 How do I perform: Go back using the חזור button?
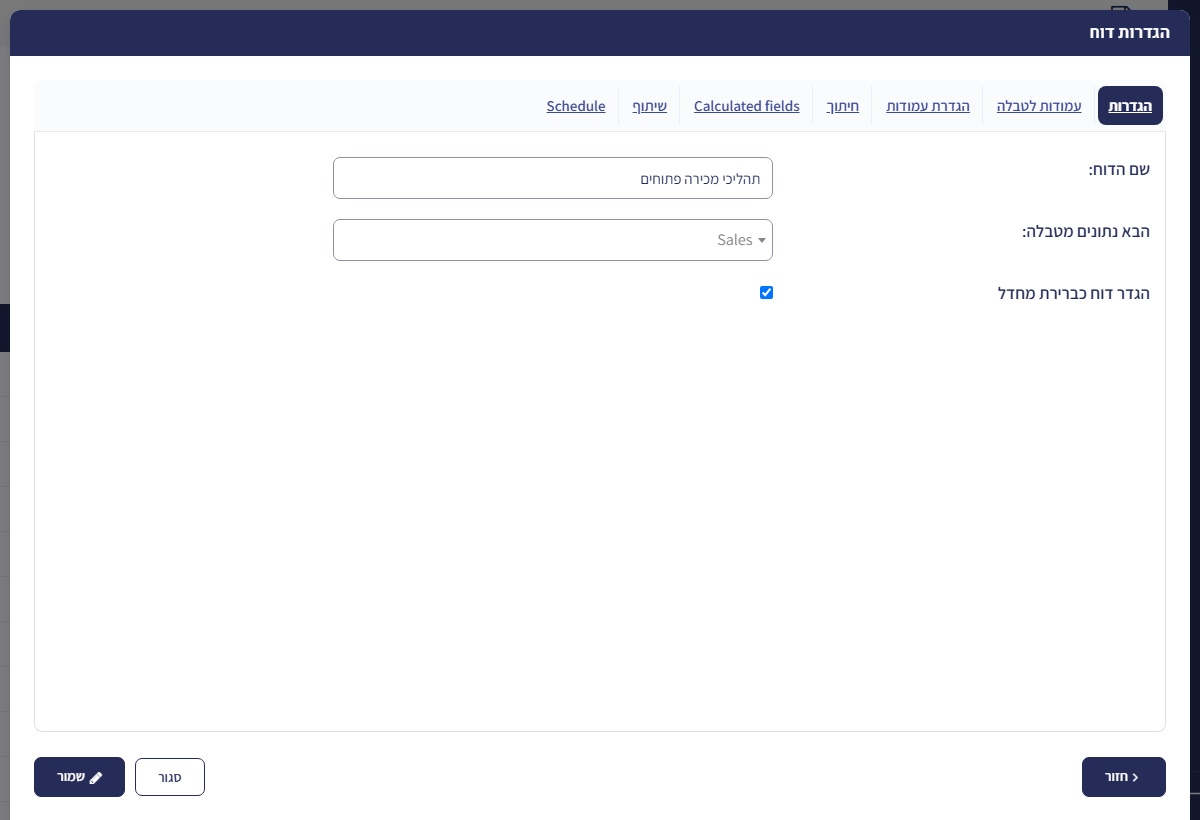tap(1123, 777)
